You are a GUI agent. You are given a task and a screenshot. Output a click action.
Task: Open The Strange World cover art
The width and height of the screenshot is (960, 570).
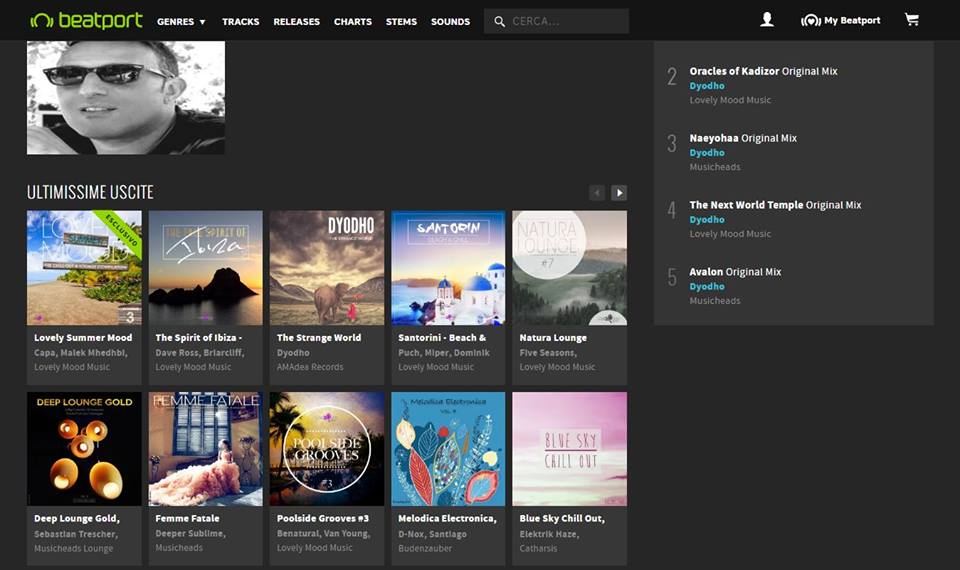point(327,268)
